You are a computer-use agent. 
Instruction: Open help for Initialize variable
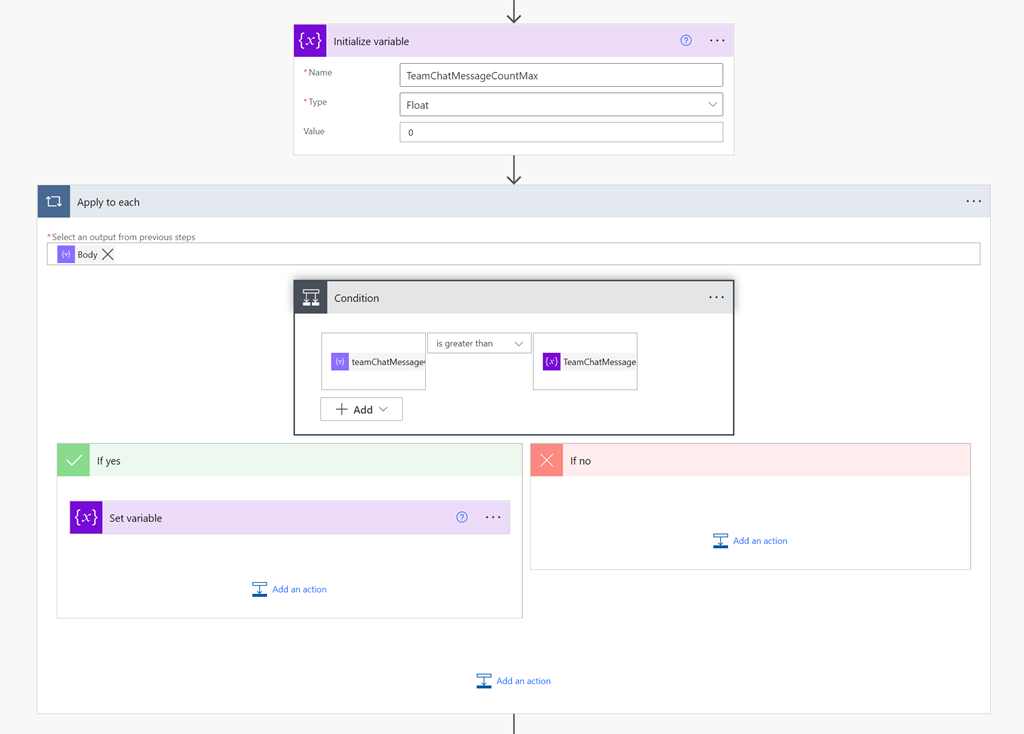click(x=686, y=41)
